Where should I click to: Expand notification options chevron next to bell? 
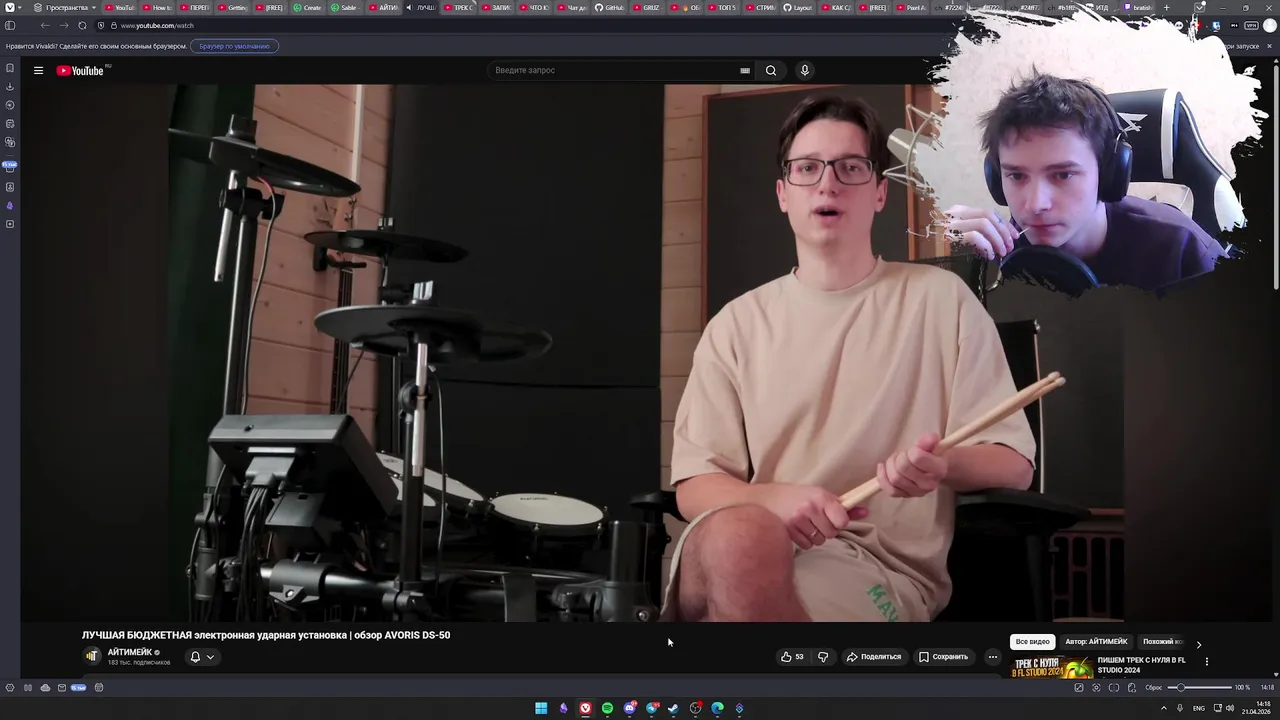click(210, 657)
